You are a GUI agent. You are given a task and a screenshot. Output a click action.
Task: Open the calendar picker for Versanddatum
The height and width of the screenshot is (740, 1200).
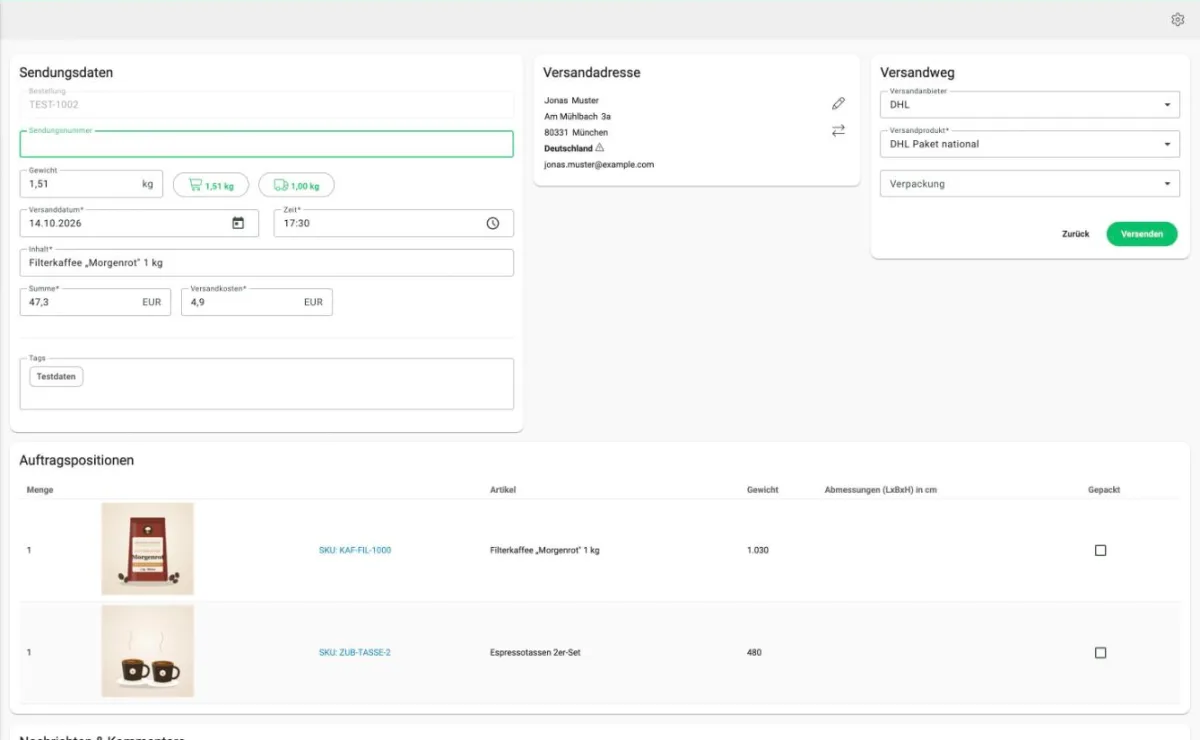[238, 223]
